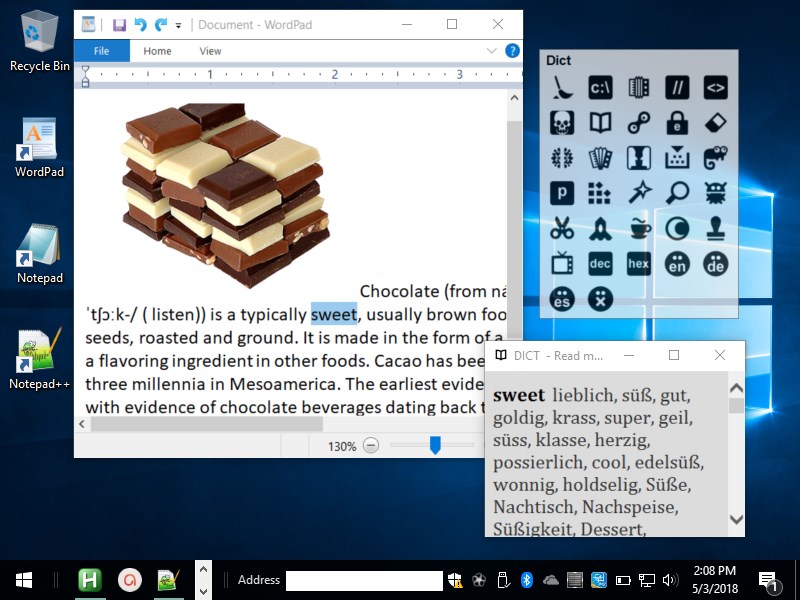The height and width of the screenshot is (600, 800).
Task: Open the Customize Quick Access Toolbar dropdown
Action: tap(178, 25)
